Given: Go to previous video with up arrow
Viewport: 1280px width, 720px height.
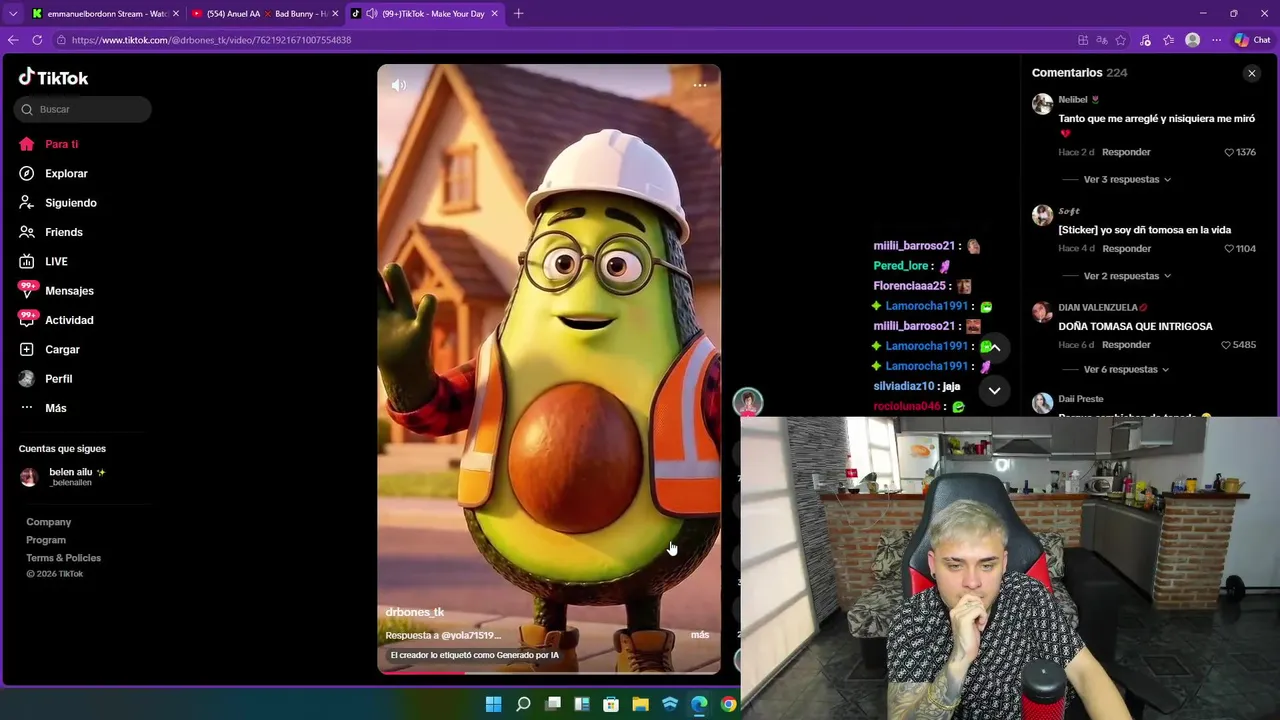Looking at the screenshot, I should click(x=994, y=347).
